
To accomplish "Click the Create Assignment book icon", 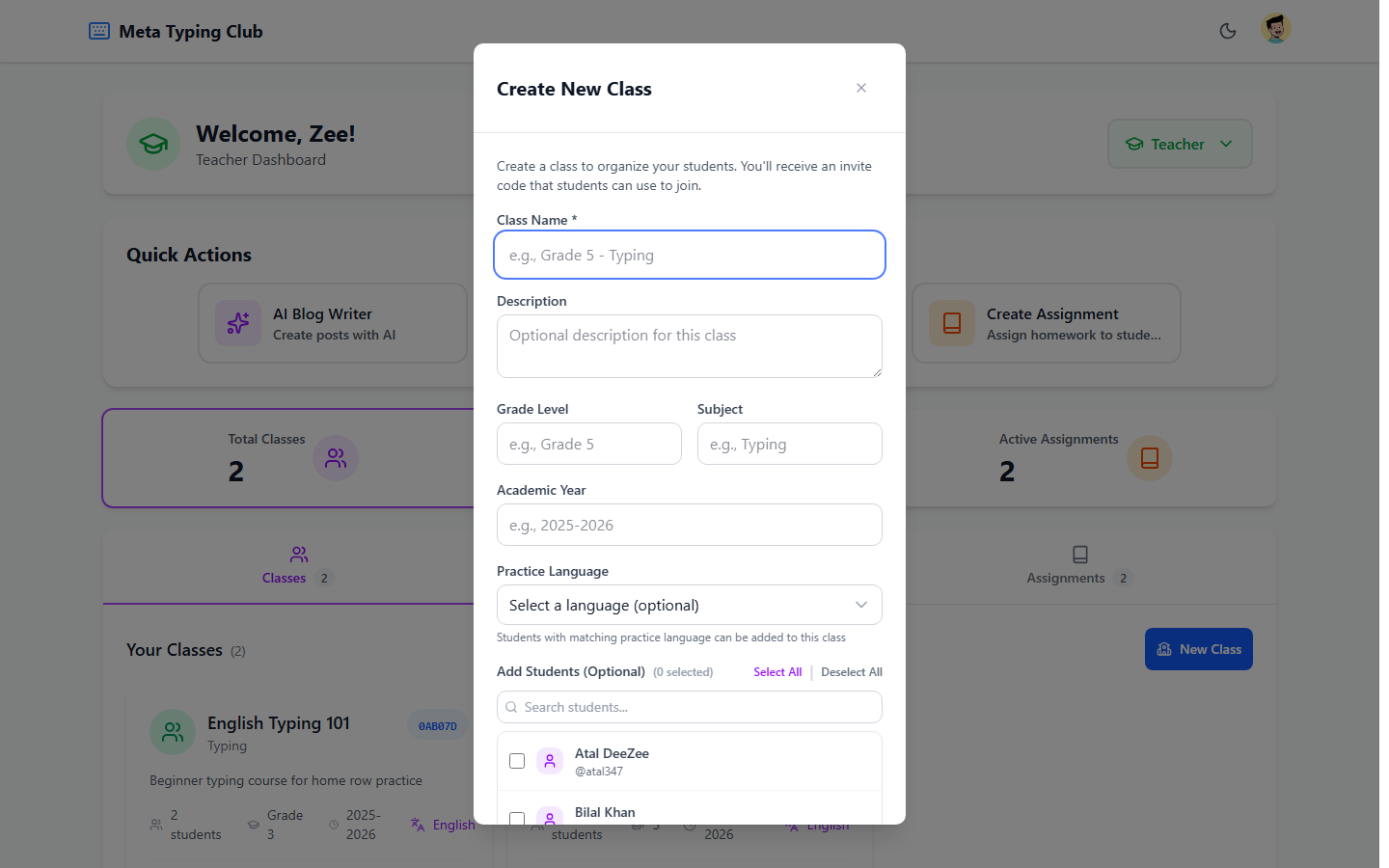I will point(952,323).
